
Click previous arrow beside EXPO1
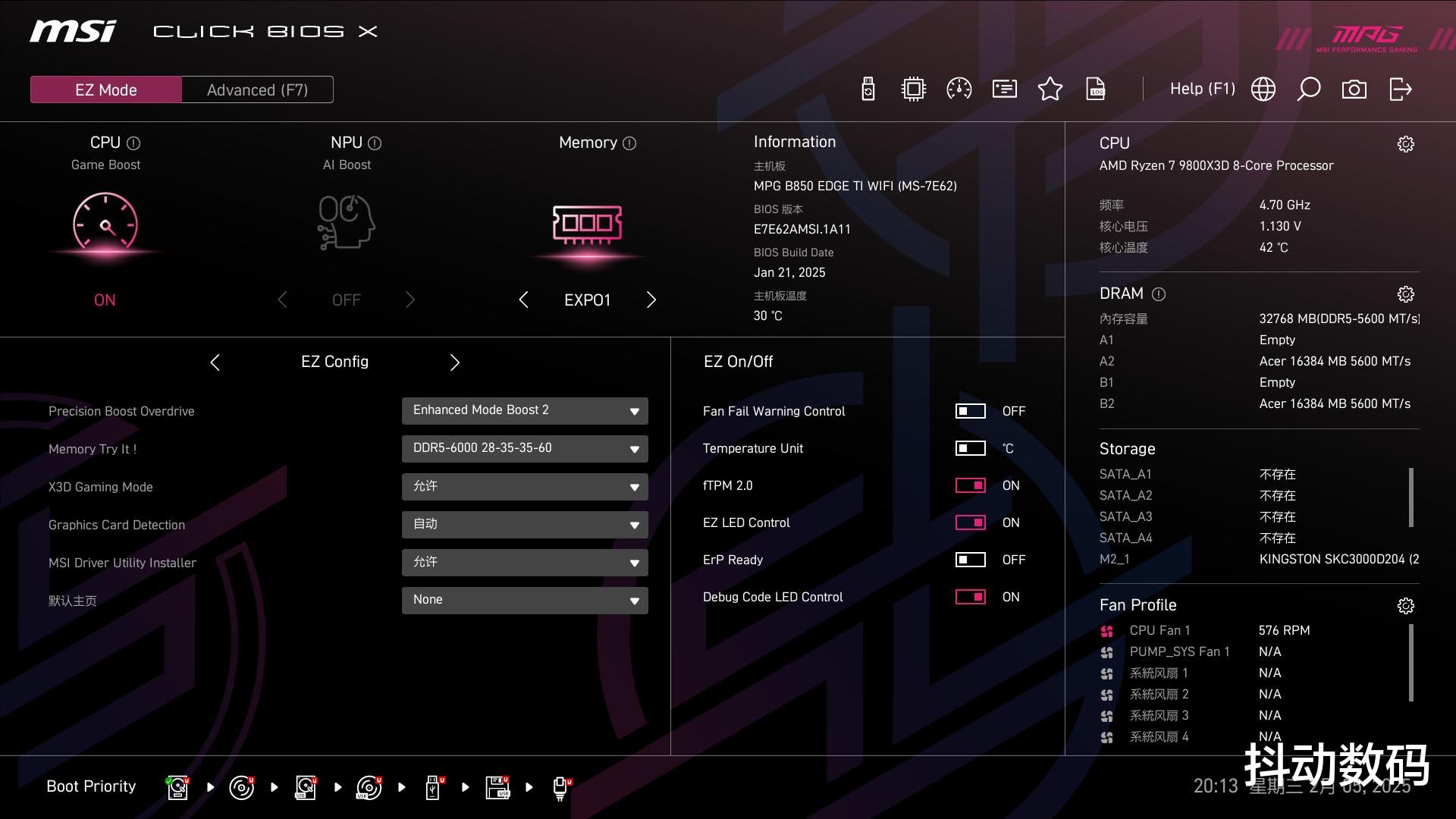click(523, 300)
